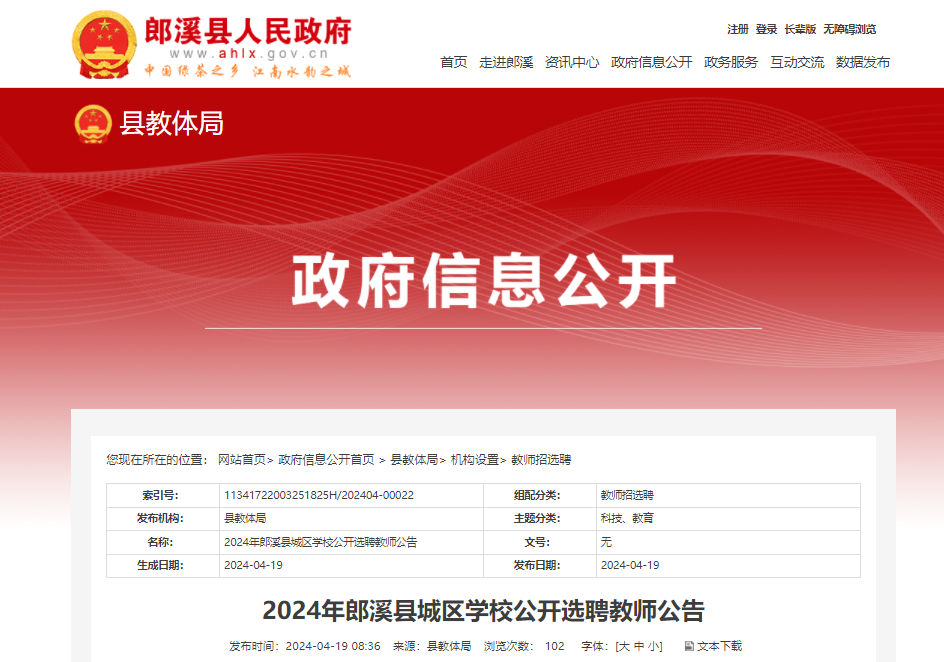Click the 文本下载 link
The height and width of the screenshot is (662, 944).
point(719,646)
